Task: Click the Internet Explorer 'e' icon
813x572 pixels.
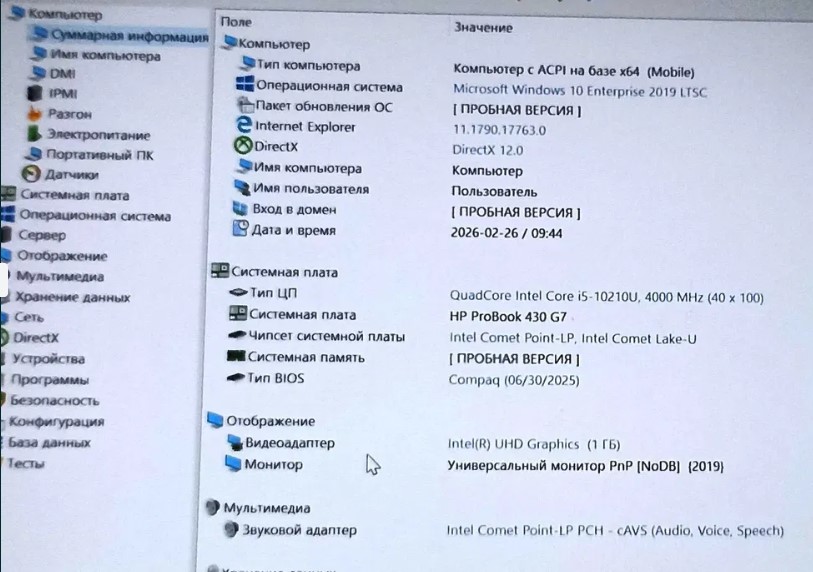Action: click(243, 125)
